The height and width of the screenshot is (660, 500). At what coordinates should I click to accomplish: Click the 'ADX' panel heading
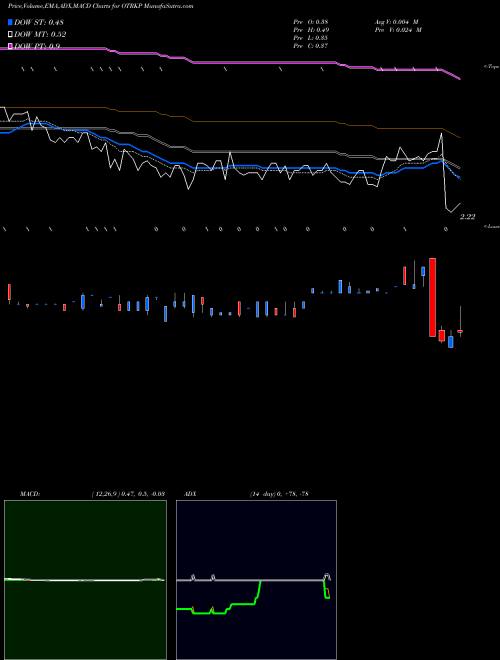190,494
